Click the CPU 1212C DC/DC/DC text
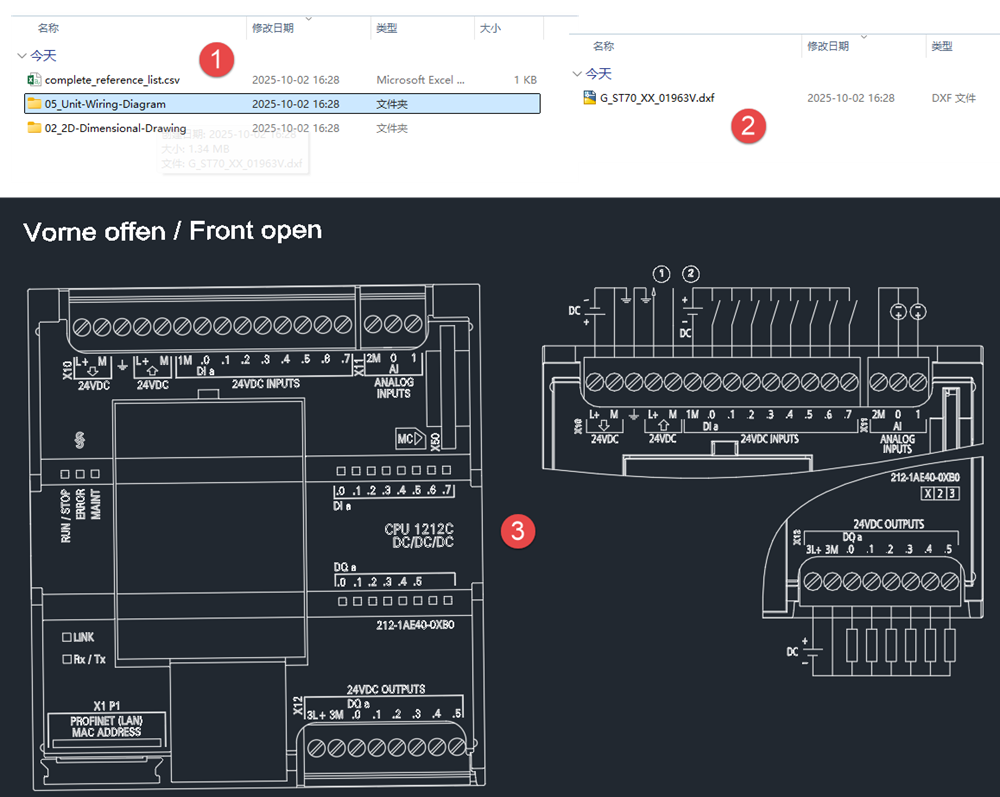 pyautogui.click(x=419, y=535)
